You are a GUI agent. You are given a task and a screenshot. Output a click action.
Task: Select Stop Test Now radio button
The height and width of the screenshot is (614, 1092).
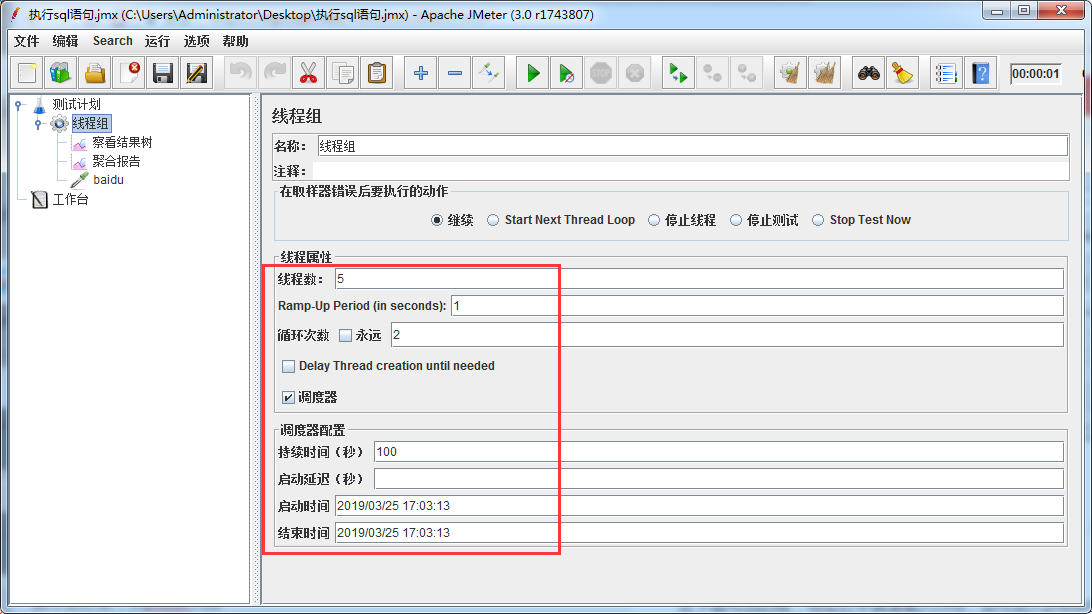[818, 220]
